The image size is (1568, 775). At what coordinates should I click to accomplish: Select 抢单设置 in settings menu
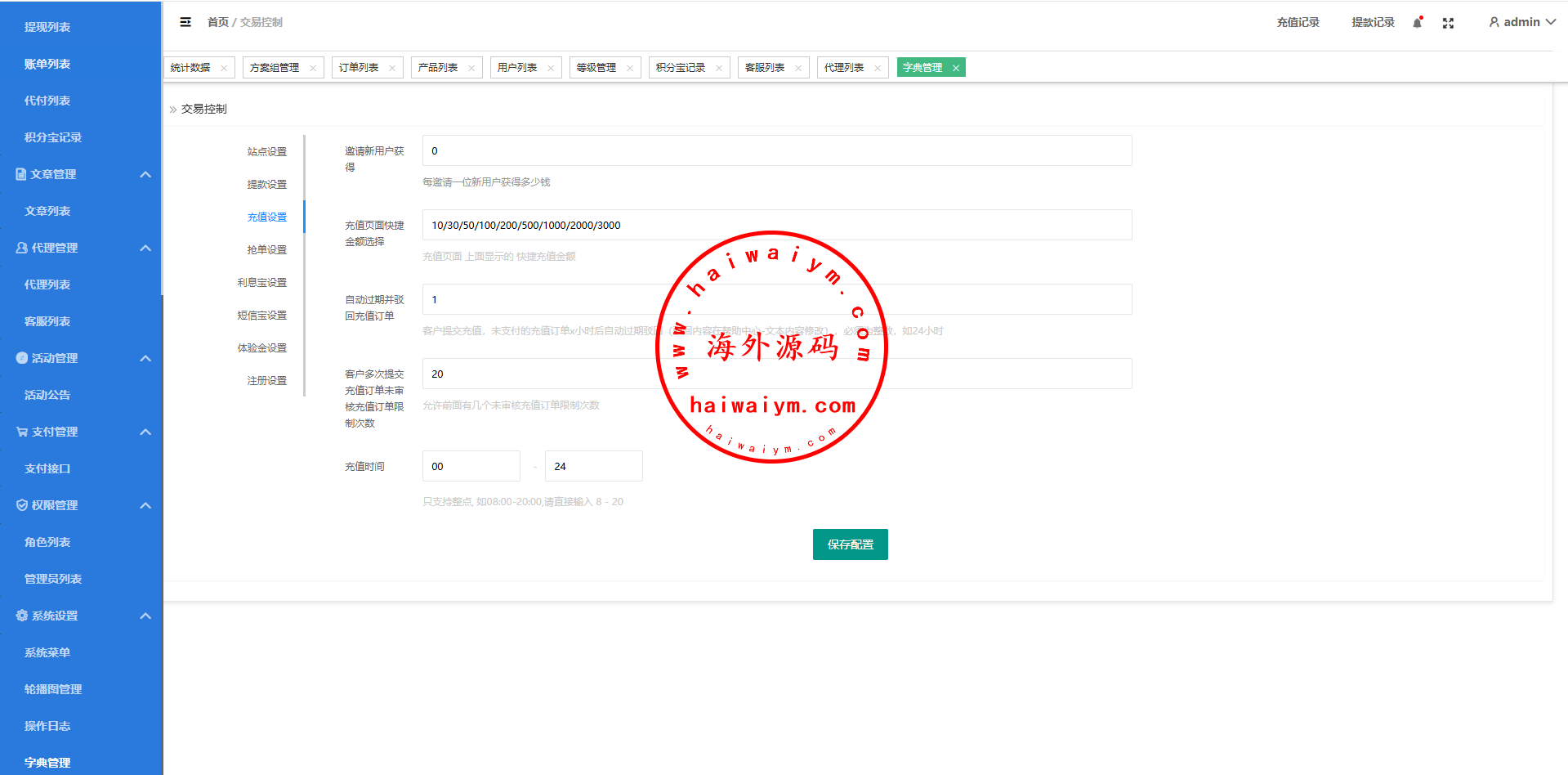(267, 250)
